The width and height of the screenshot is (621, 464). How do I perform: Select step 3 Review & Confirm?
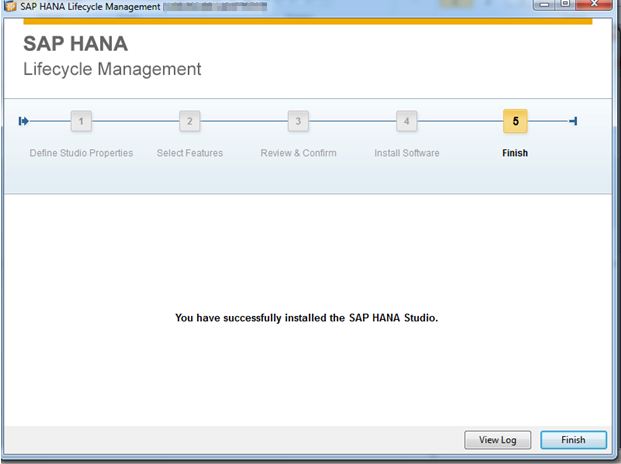298,121
